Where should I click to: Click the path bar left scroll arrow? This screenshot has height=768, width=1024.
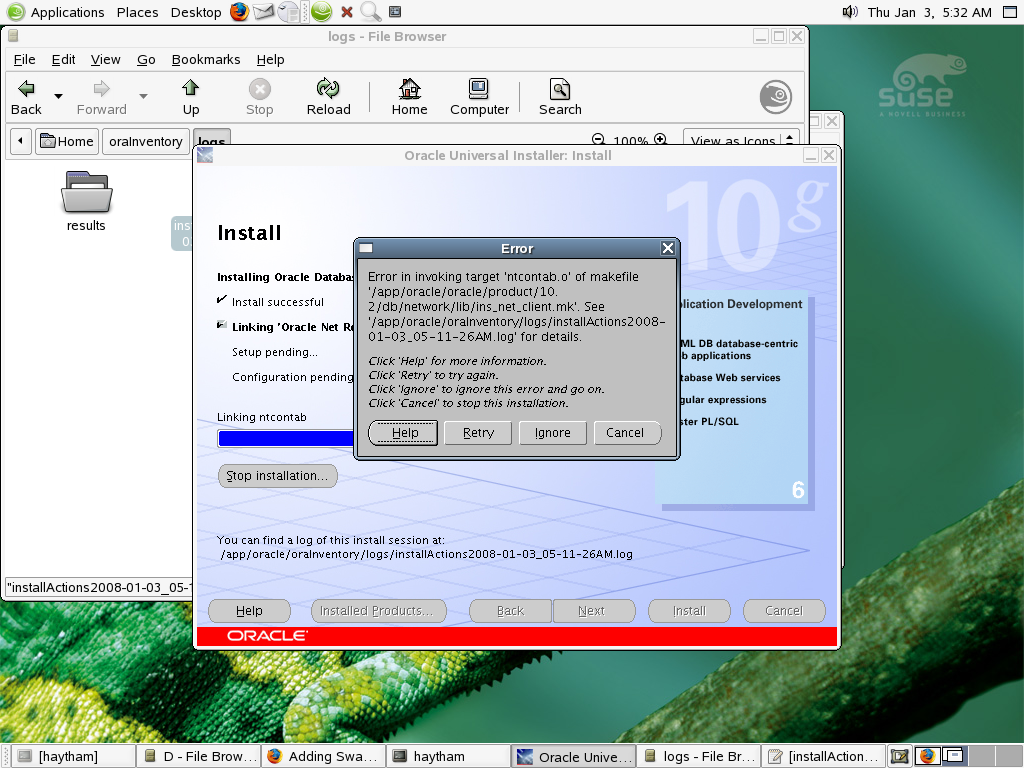click(20, 141)
